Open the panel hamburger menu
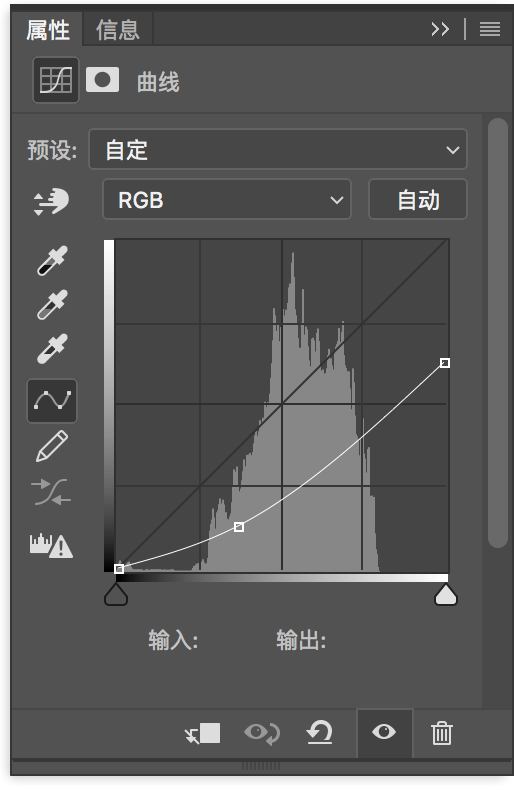The height and width of the screenshot is (790, 514). (490, 29)
